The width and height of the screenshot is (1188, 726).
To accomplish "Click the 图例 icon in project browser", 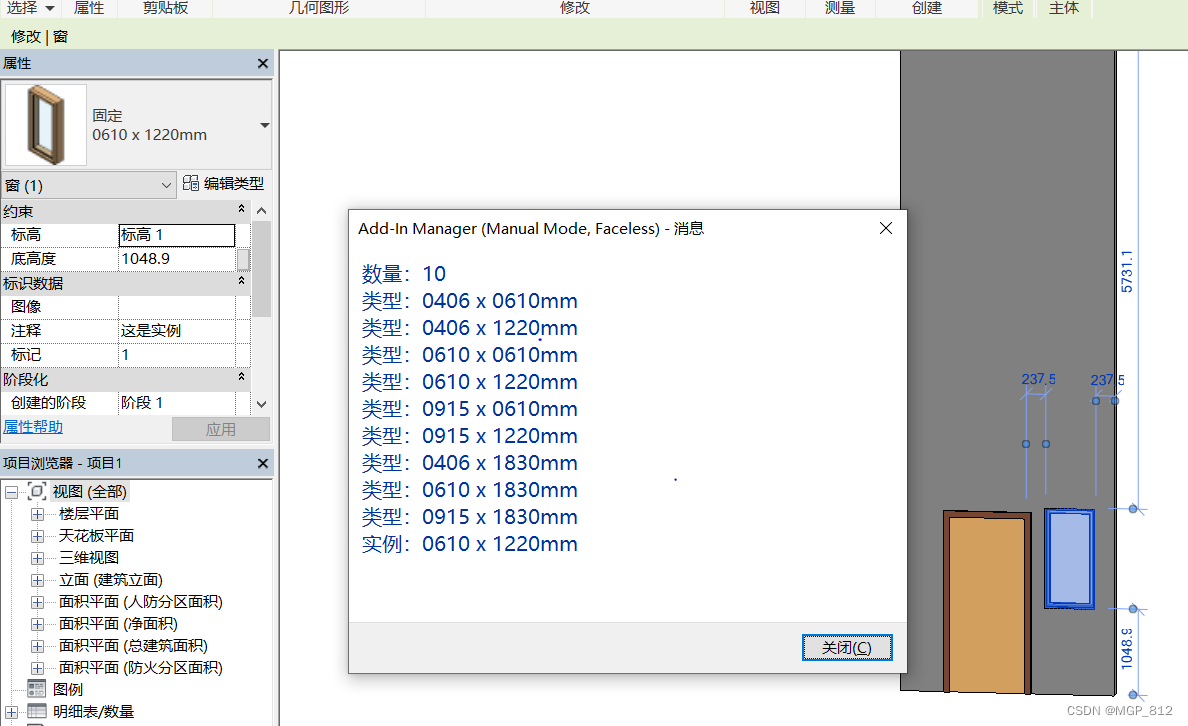I will 37,688.
